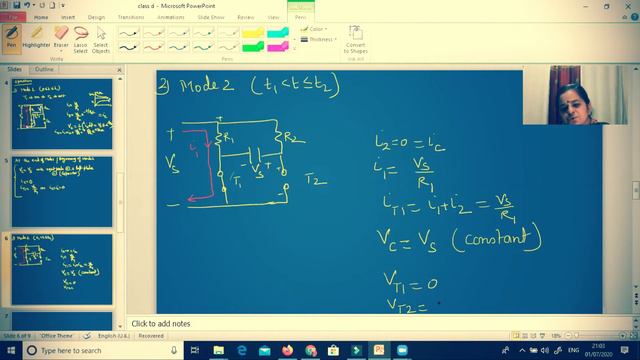This screenshot has height=360, width=640.
Task: Open the Home ribbon tab
Action: click(41, 17)
